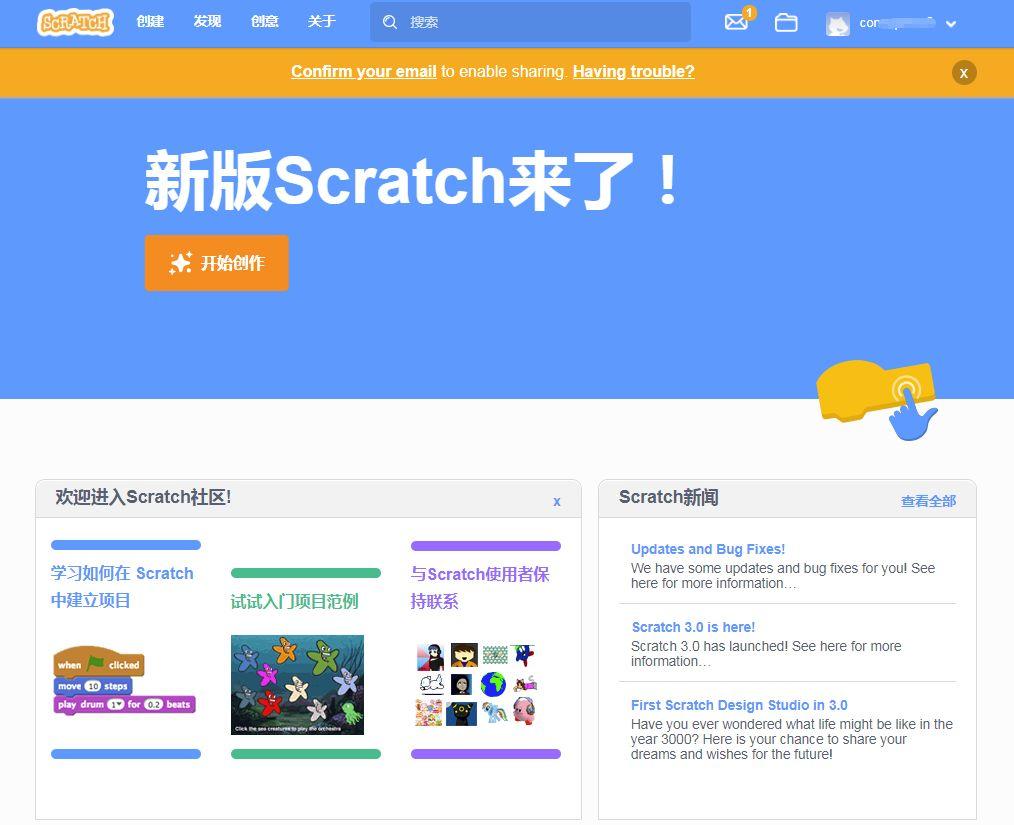The height and width of the screenshot is (825, 1014).
Task: Click the 开始创作 button
Action: pos(217,263)
